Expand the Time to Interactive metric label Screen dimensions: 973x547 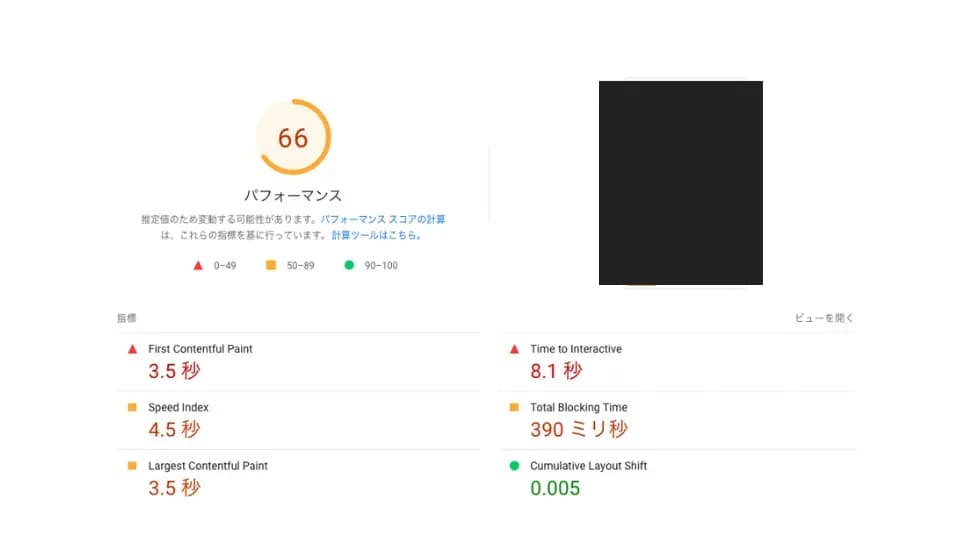[576, 349]
